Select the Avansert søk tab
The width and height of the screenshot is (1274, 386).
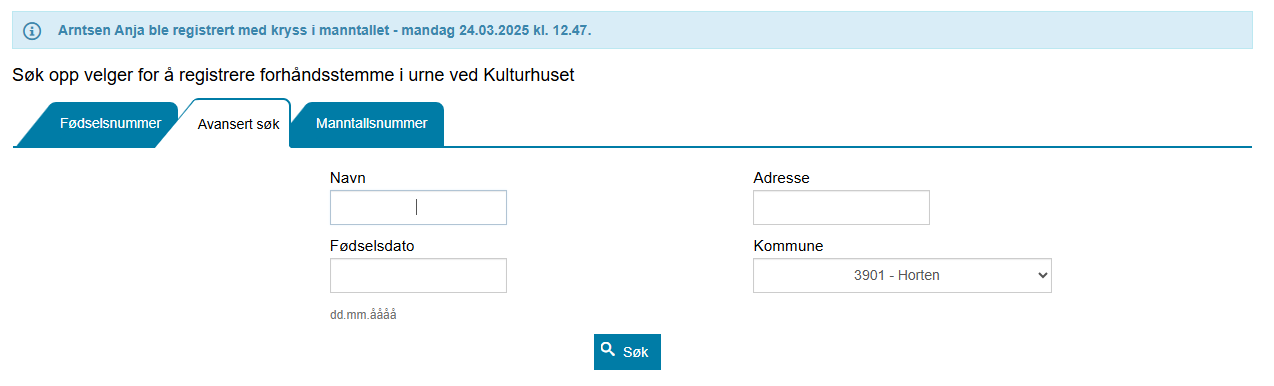click(x=238, y=125)
